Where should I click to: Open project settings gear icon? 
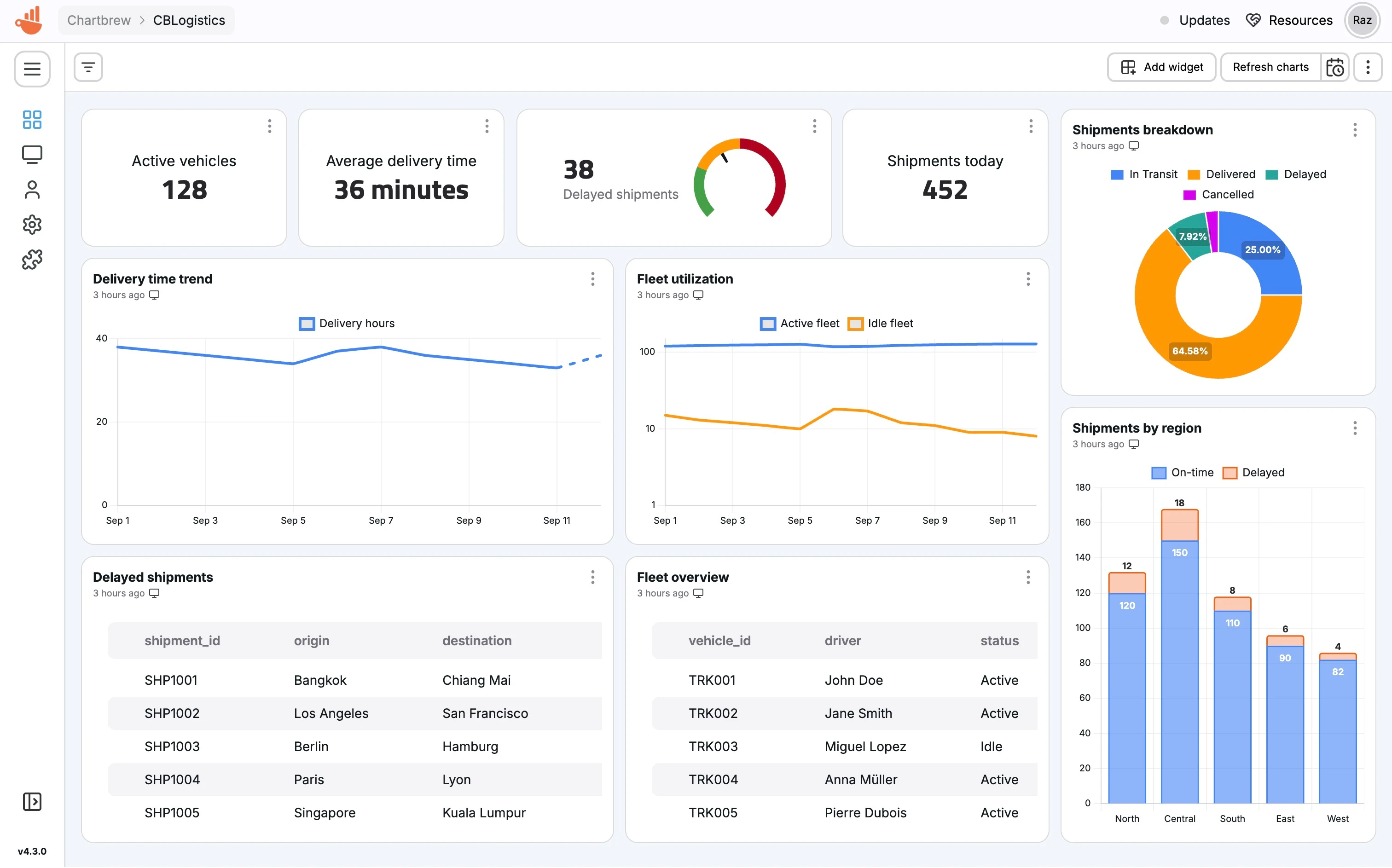coord(32,225)
